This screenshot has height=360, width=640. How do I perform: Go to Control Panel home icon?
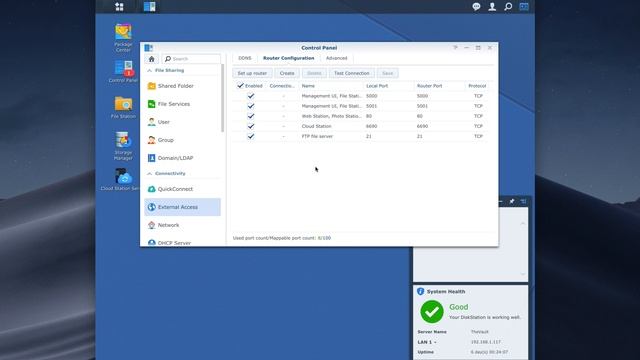click(151, 59)
